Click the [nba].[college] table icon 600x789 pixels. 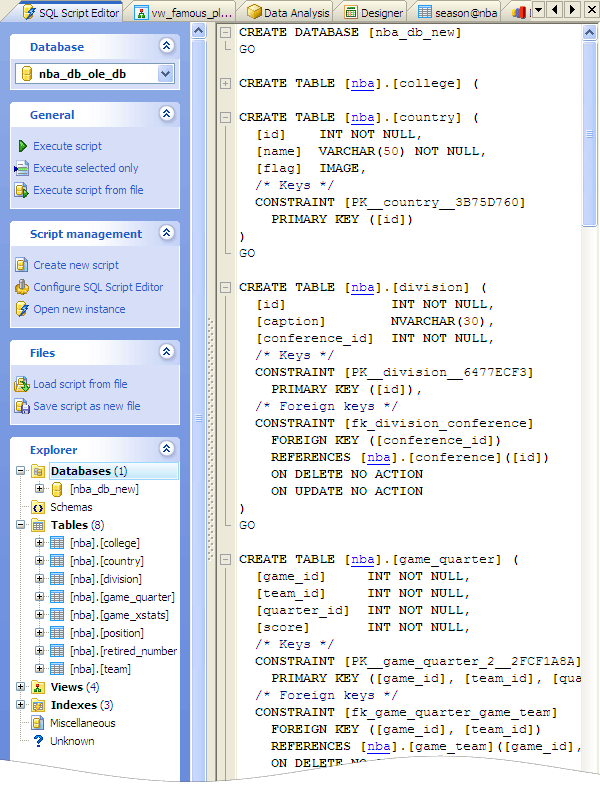(57, 543)
